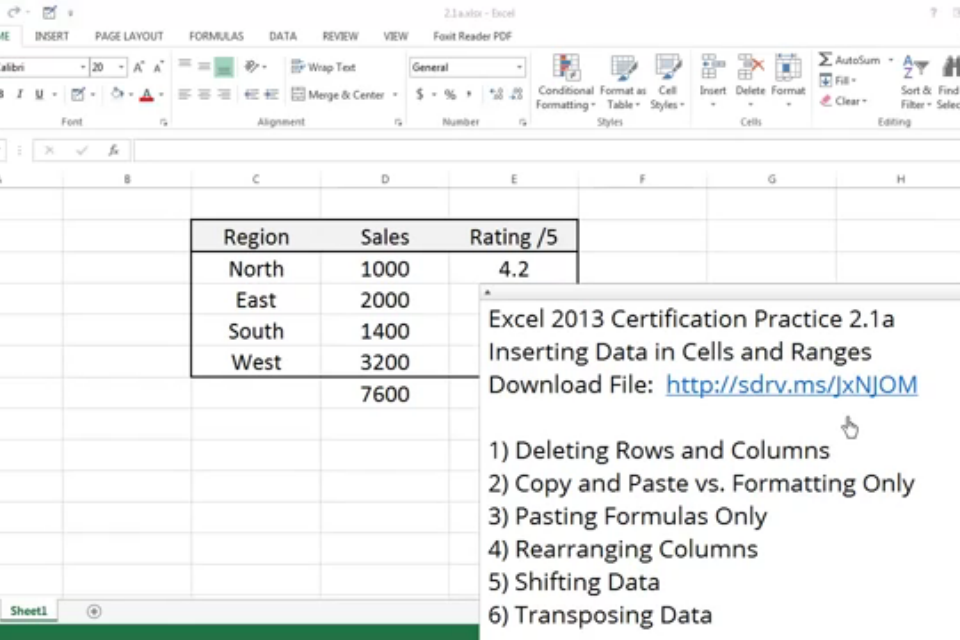960x640 pixels.
Task: Open the text orientation button
Action: (252, 66)
